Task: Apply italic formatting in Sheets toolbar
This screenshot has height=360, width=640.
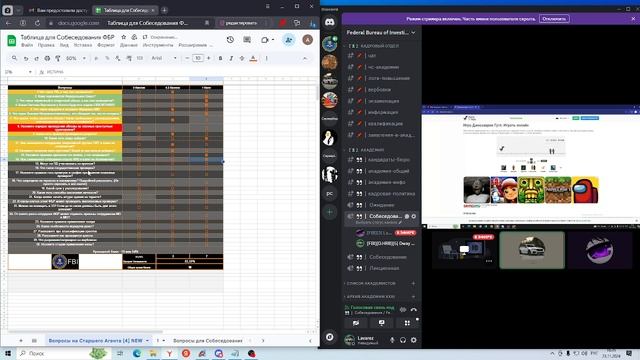Action: click(x=231, y=58)
